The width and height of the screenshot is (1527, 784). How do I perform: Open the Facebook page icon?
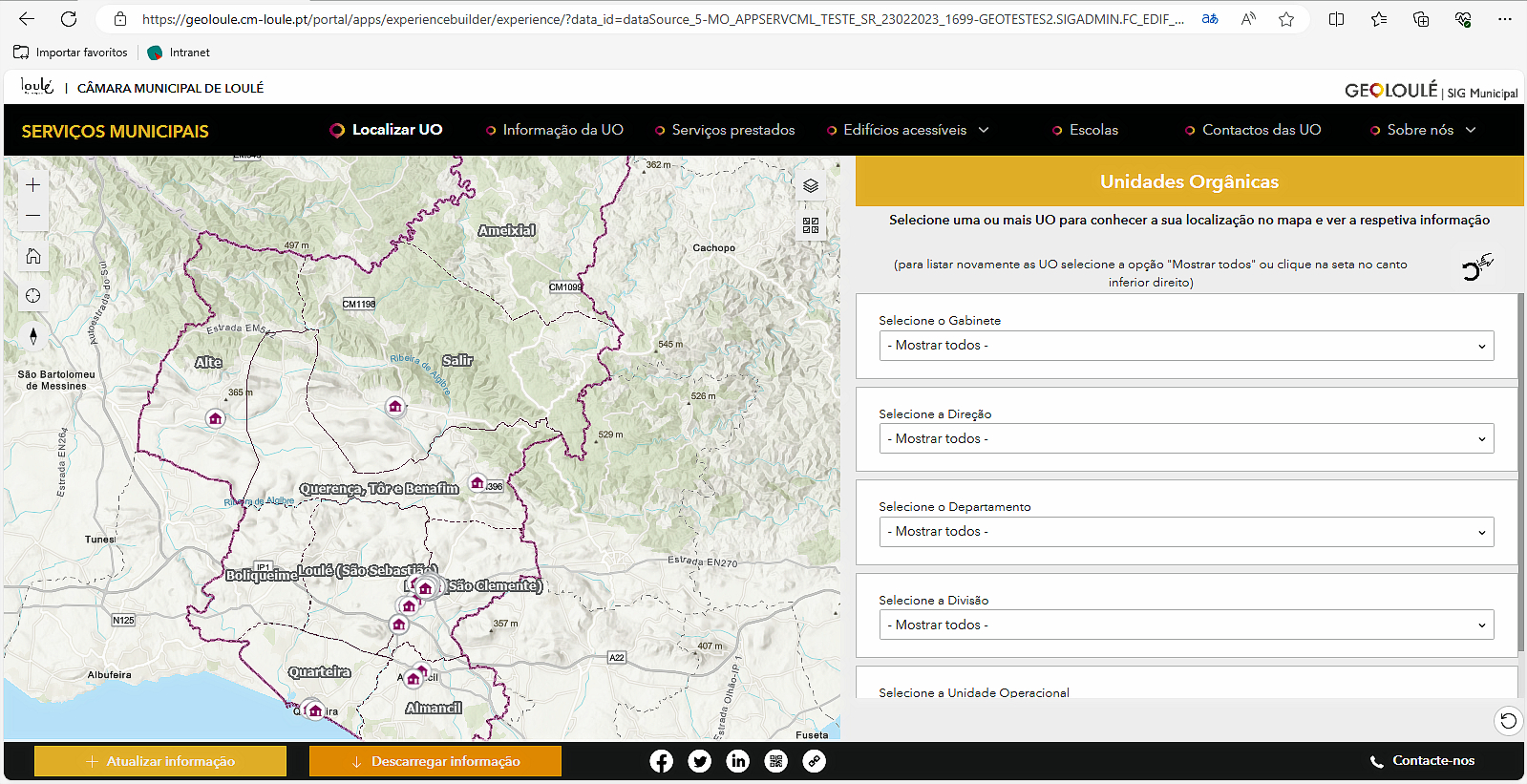click(661, 761)
